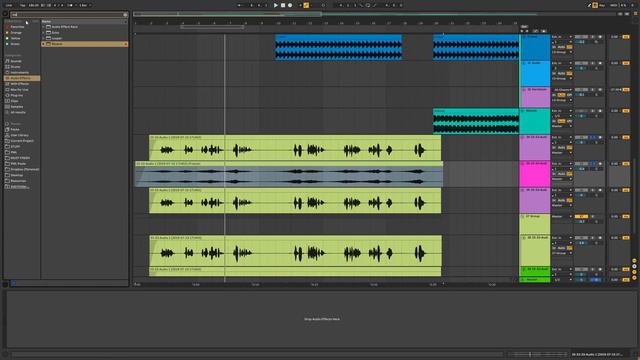
Task: Toggle the yellow Automation Arm button
Action: (x=306, y=5)
